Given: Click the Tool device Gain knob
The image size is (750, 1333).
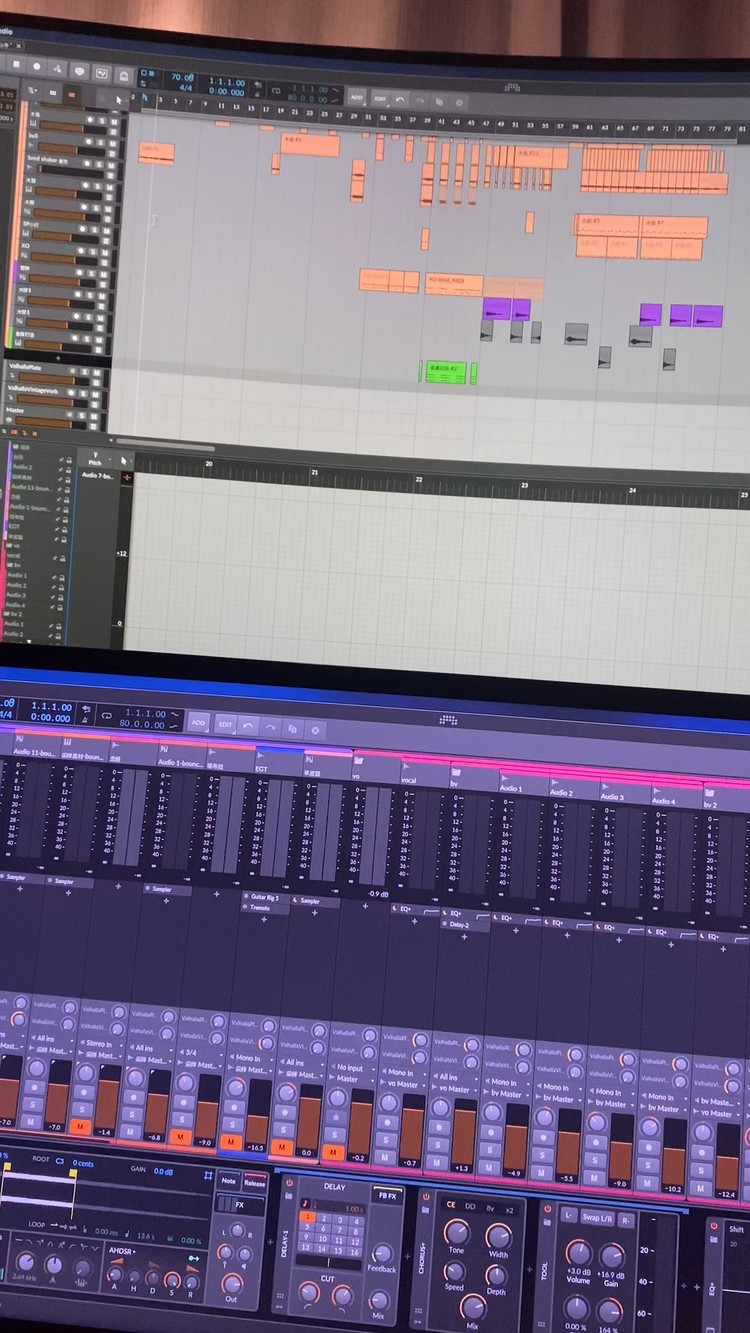Looking at the screenshot, I should [x=612, y=1256].
